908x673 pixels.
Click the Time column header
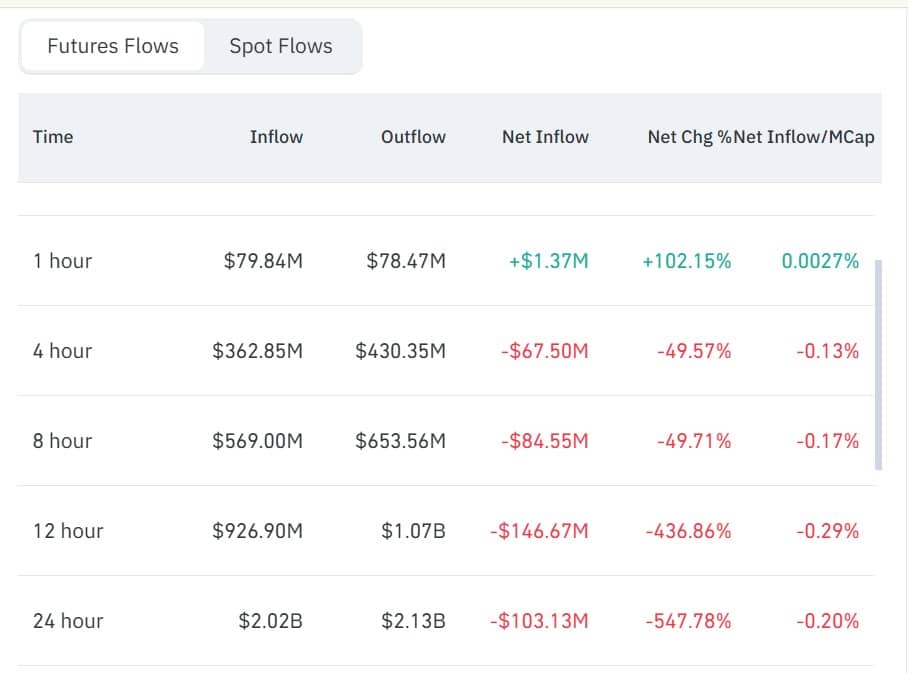coord(53,137)
